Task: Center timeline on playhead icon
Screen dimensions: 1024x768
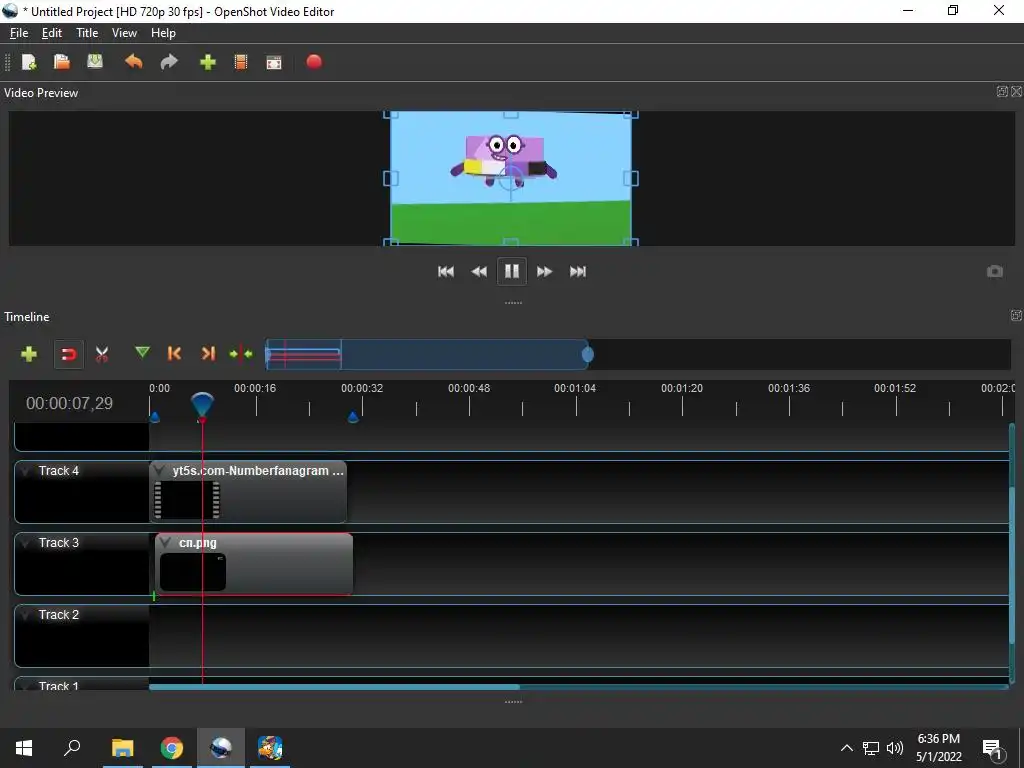Action: click(241, 354)
